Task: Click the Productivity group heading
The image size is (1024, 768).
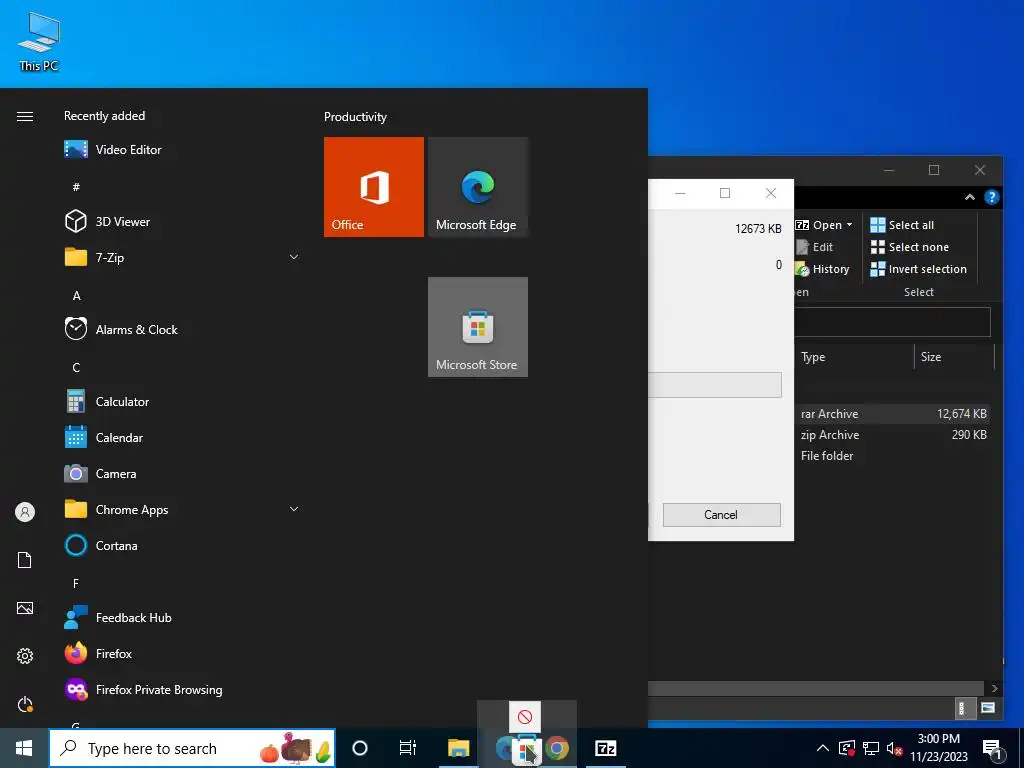Action: click(x=355, y=117)
